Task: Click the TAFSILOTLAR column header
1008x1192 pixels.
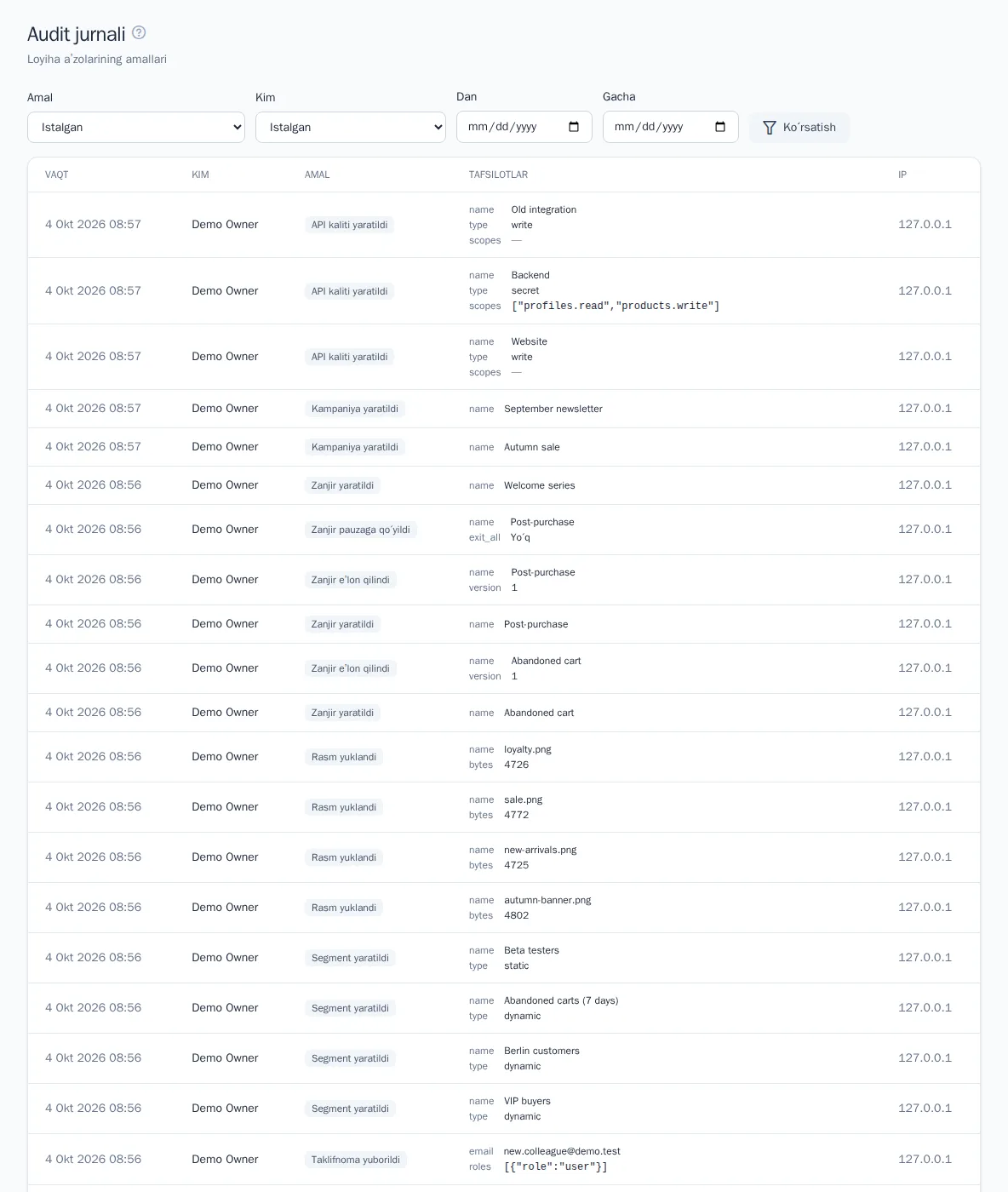Action: coord(498,175)
